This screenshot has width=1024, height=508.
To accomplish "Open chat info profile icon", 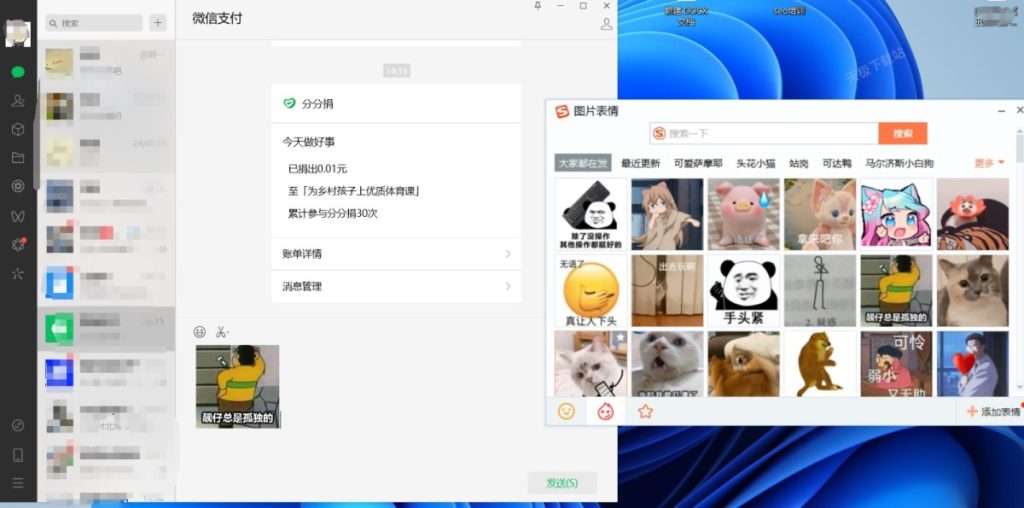I will (606, 24).
